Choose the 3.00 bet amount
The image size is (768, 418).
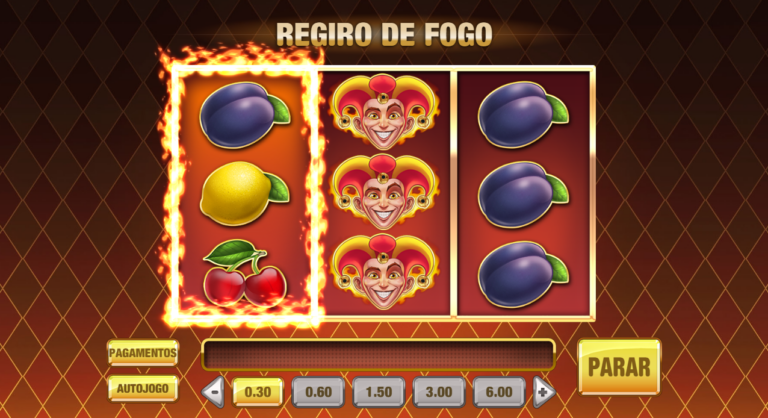coord(439,392)
